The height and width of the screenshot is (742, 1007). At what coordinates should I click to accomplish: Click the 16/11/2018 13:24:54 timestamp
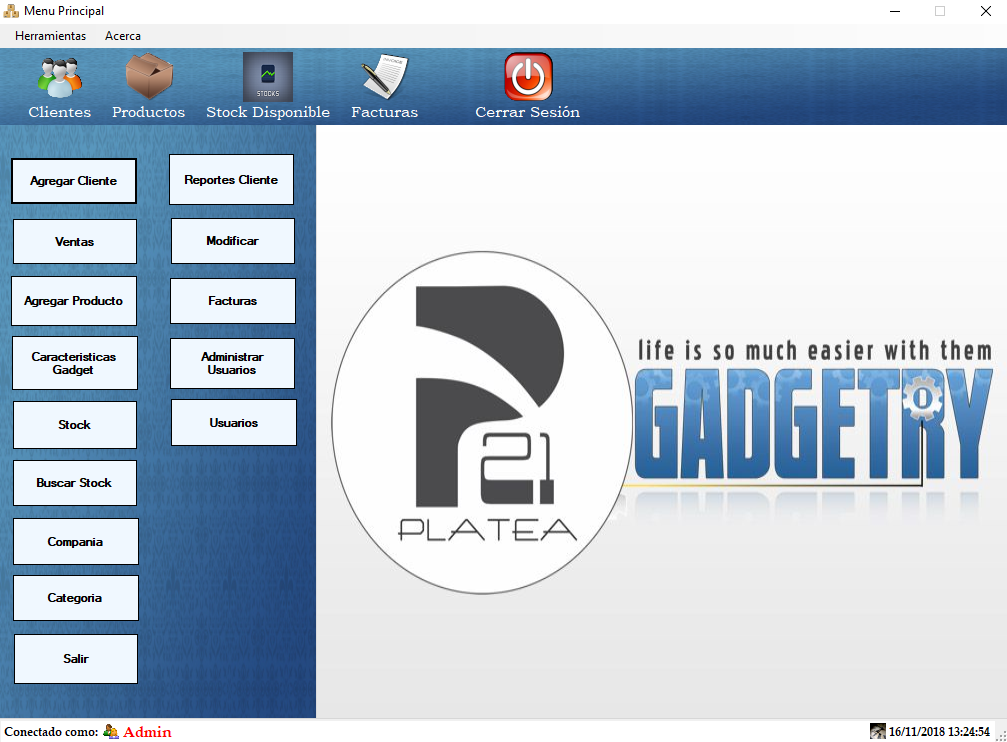tap(939, 731)
